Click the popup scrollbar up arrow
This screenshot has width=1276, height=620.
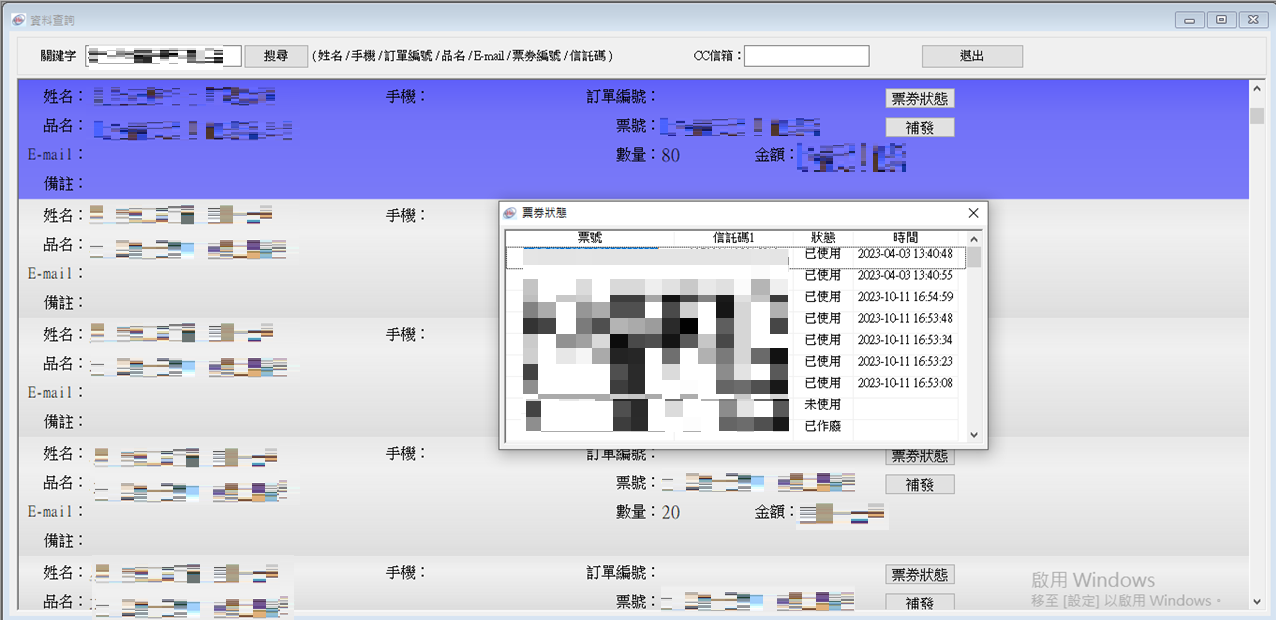point(973,239)
